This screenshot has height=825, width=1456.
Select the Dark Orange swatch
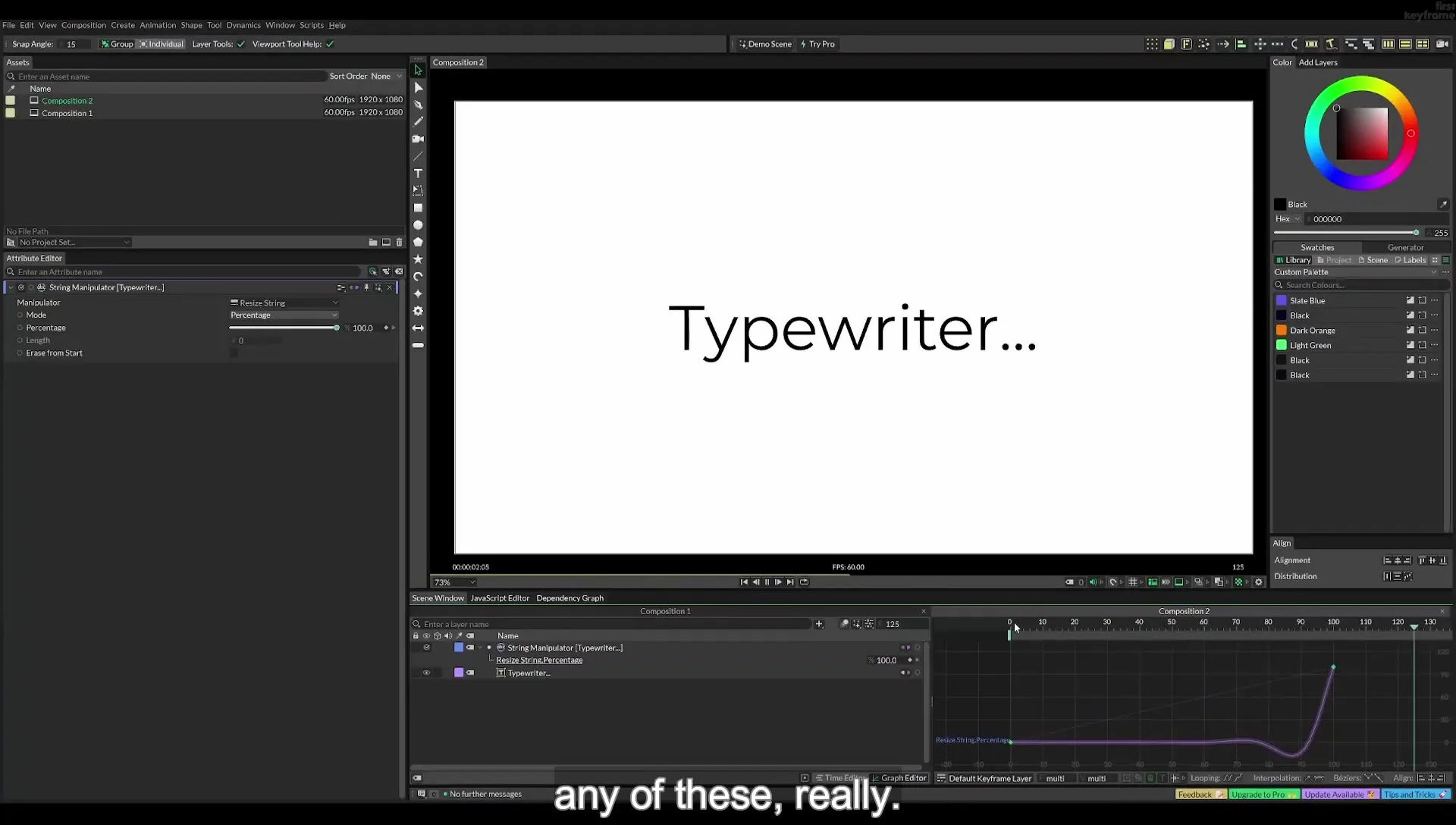tap(1282, 331)
